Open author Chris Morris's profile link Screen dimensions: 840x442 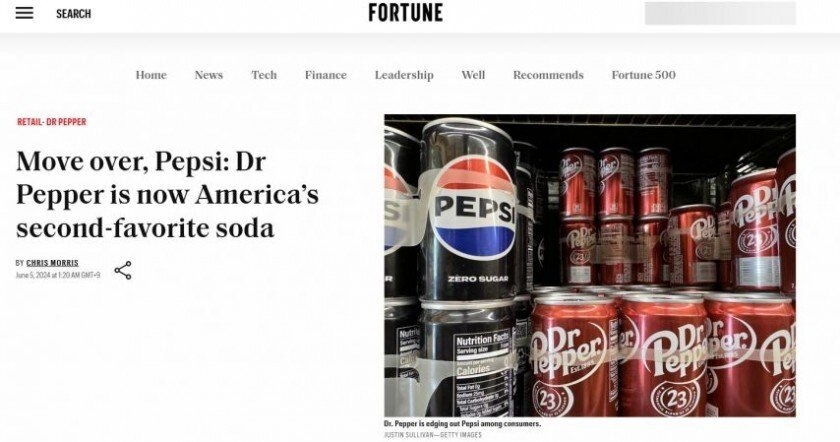52,263
